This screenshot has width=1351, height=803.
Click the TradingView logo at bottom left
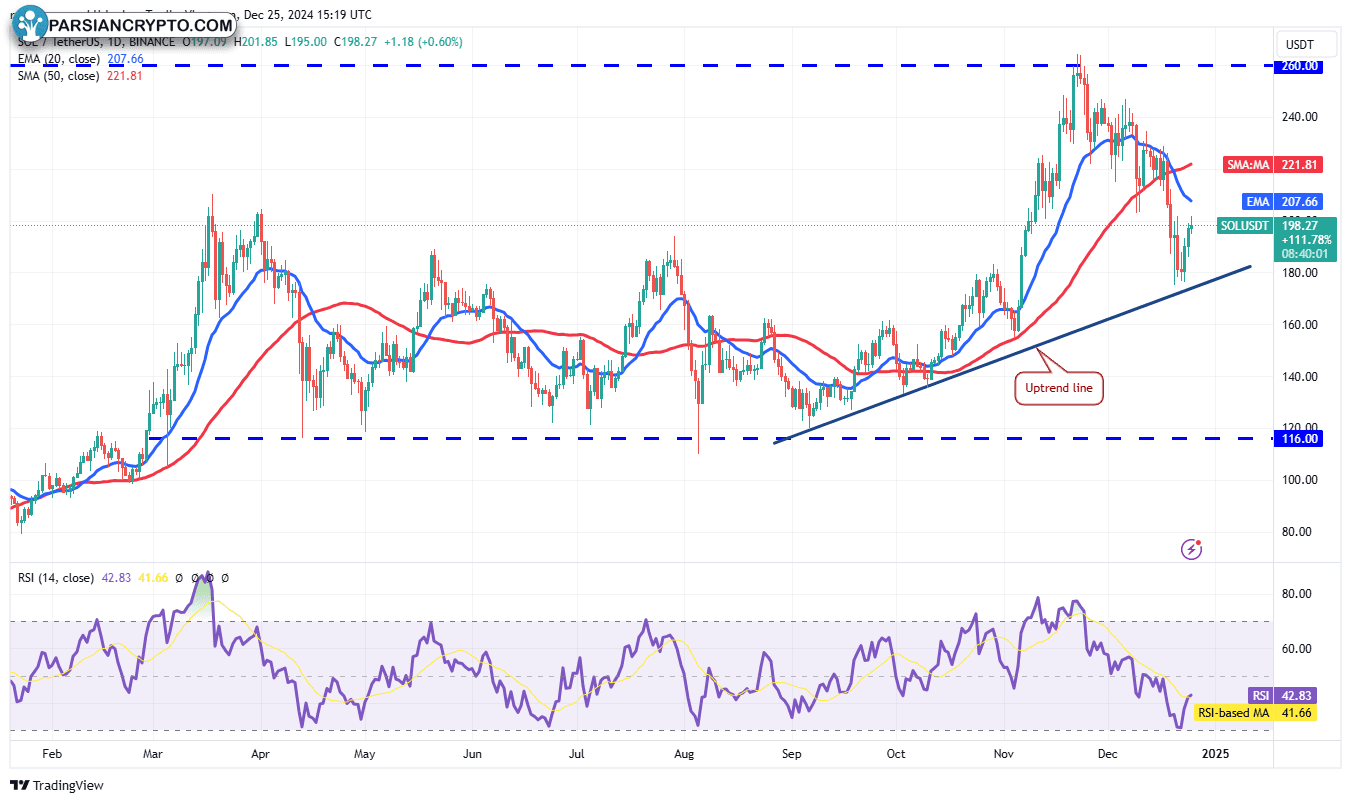[x=57, y=785]
